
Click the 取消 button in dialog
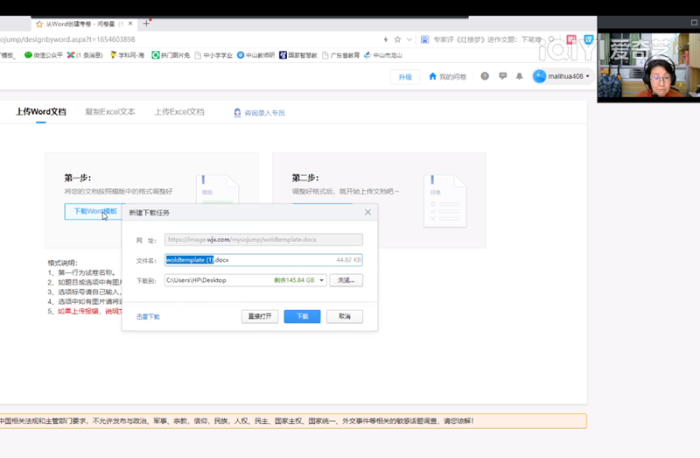(344, 316)
